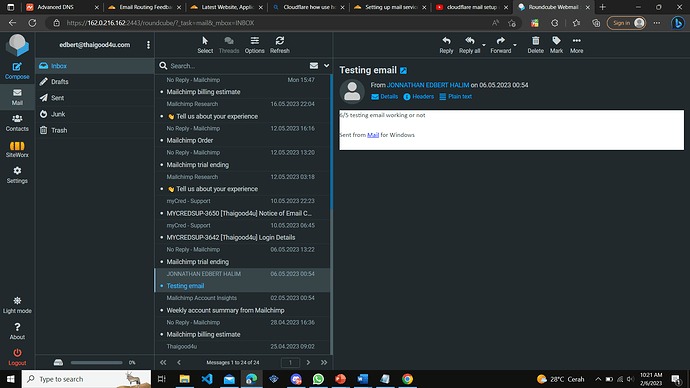The image size is (690, 388).
Task: Open the Mark tag menu
Action: click(556, 45)
